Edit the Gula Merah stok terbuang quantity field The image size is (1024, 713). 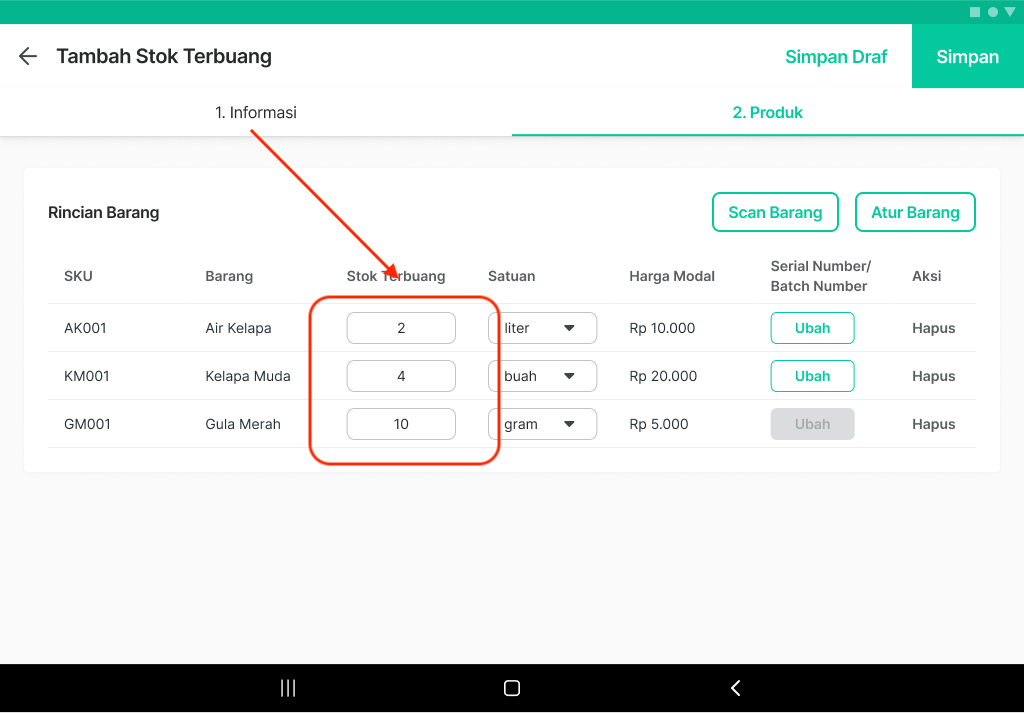click(401, 424)
